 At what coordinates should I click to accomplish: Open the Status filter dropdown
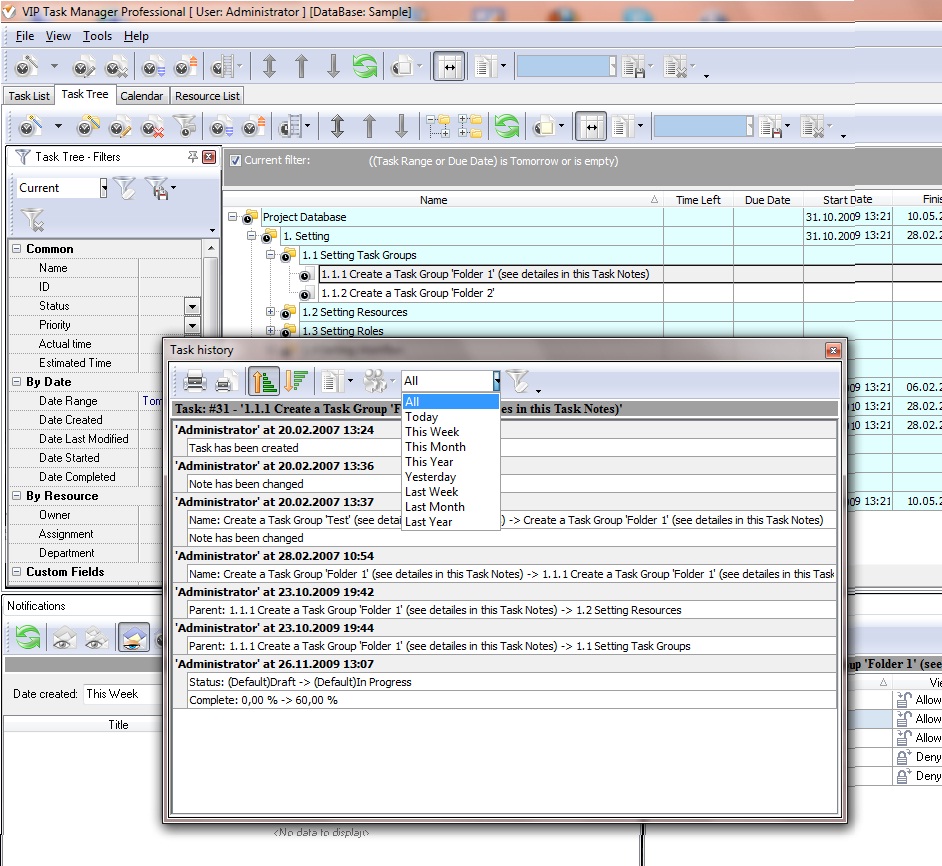[192, 306]
